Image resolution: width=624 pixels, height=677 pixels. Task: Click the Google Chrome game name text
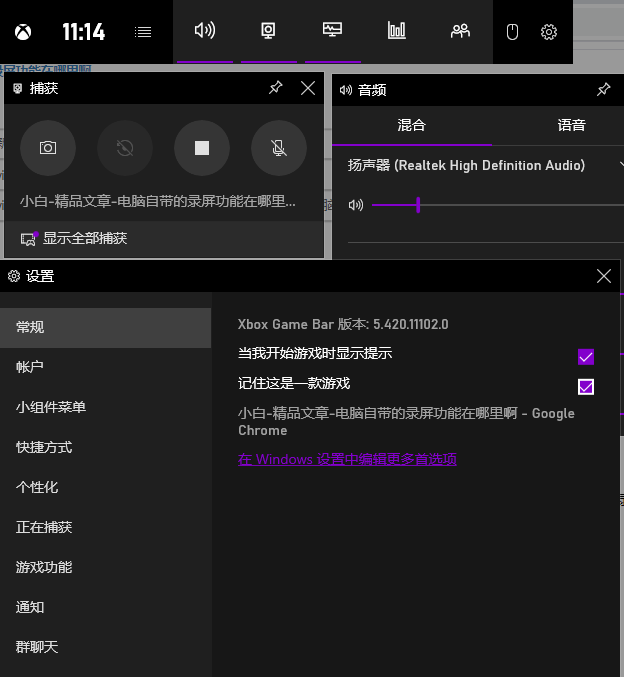point(406,422)
